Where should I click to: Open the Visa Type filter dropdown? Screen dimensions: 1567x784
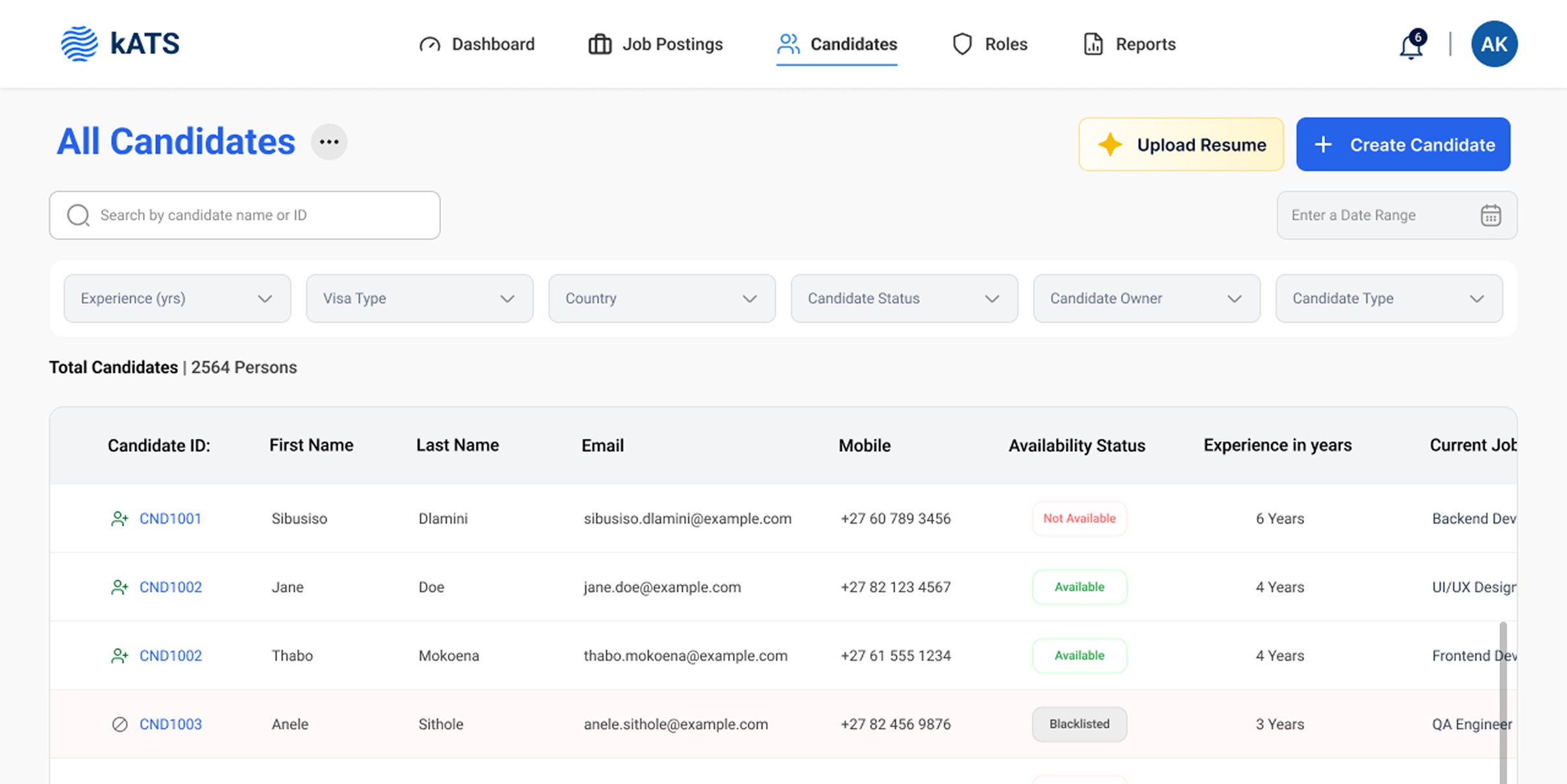[x=419, y=299]
